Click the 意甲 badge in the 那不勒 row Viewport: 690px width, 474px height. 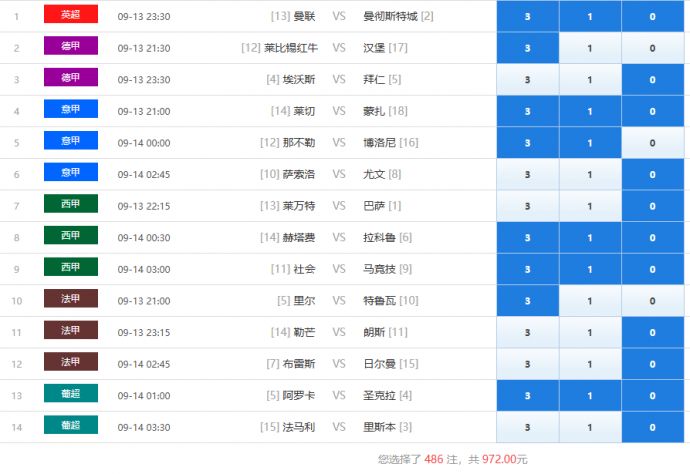point(71,140)
